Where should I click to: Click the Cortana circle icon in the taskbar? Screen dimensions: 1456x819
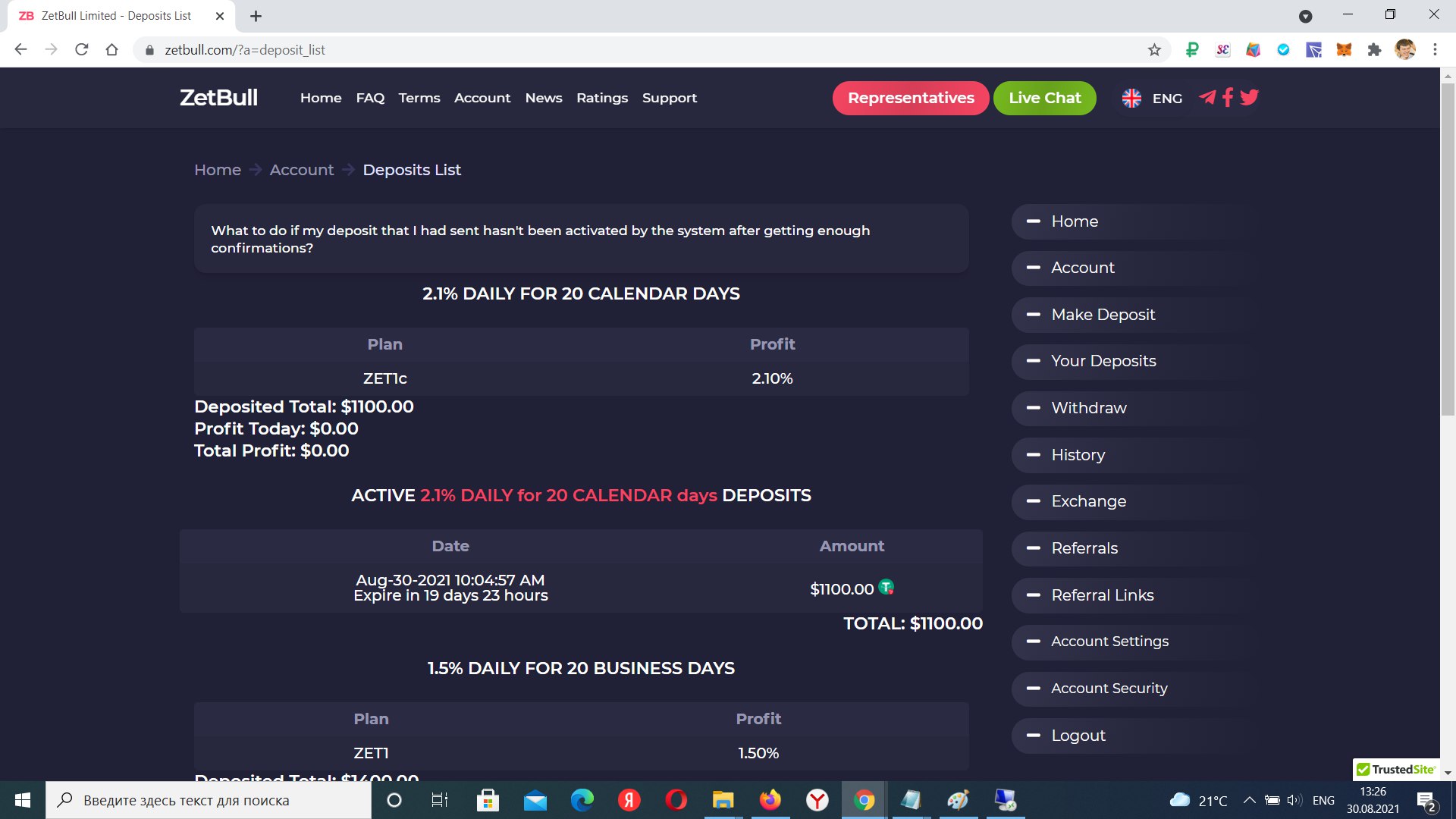click(x=394, y=800)
